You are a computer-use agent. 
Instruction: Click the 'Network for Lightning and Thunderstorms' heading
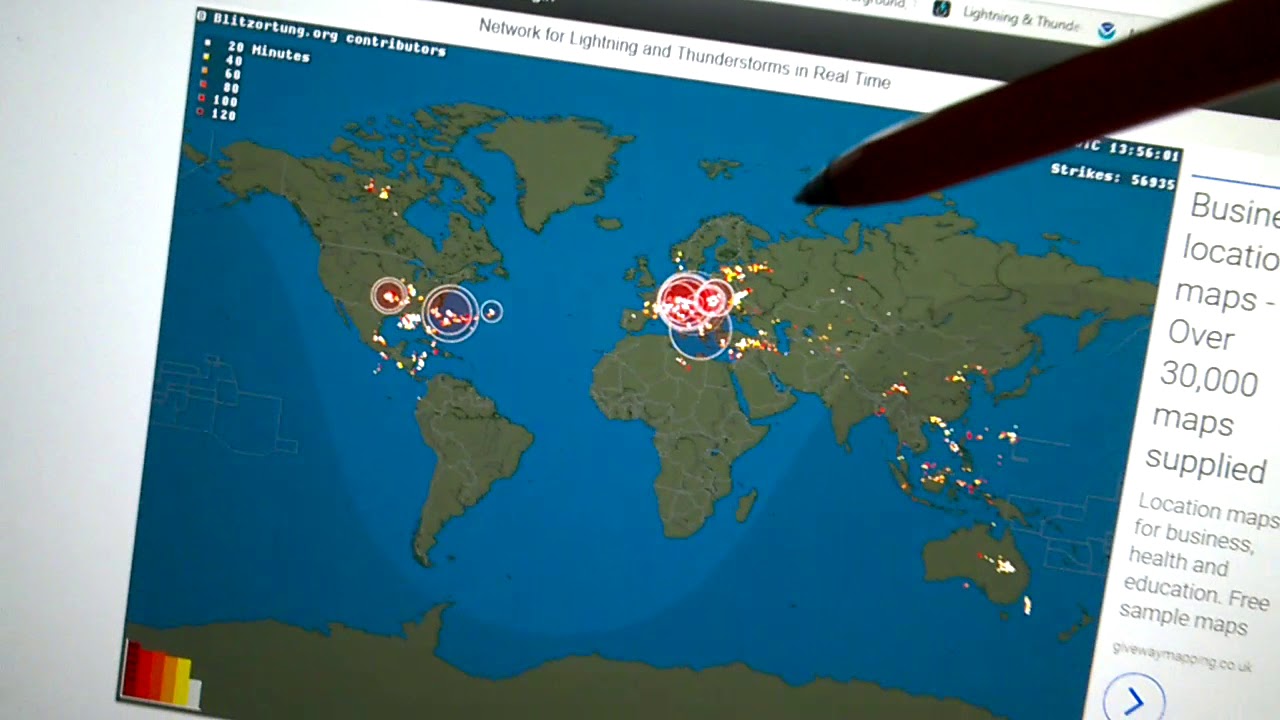[684, 52]
